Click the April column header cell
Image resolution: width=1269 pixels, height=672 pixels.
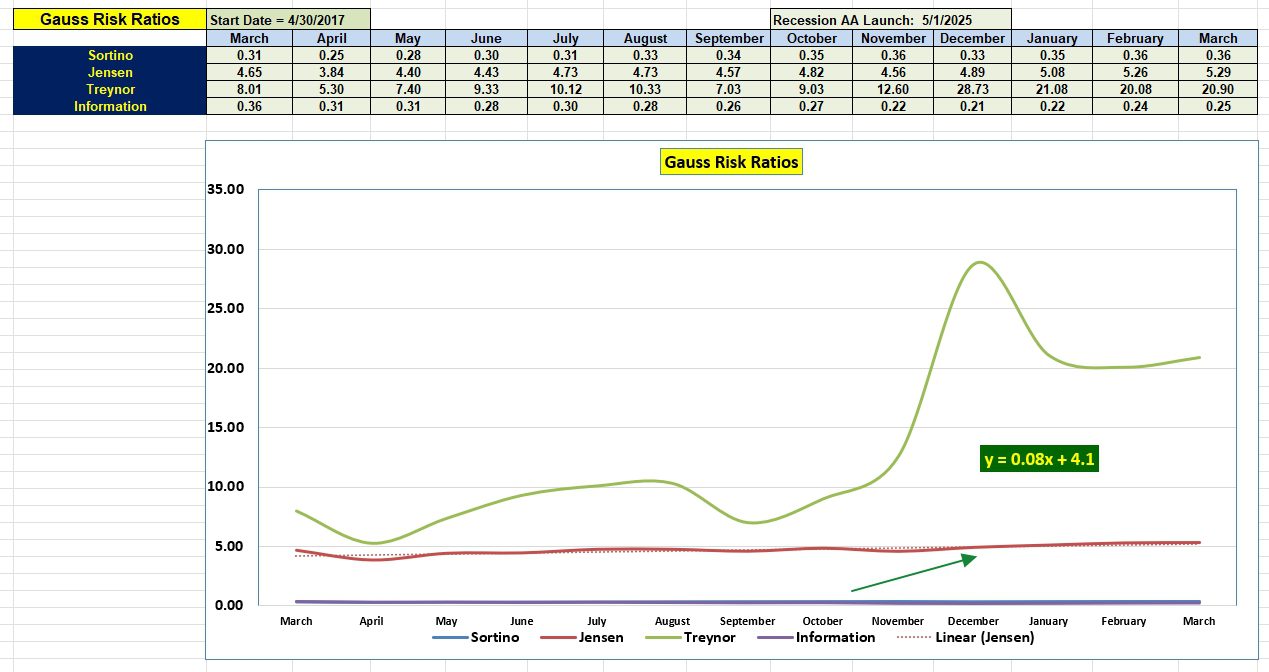coord(331,38)
